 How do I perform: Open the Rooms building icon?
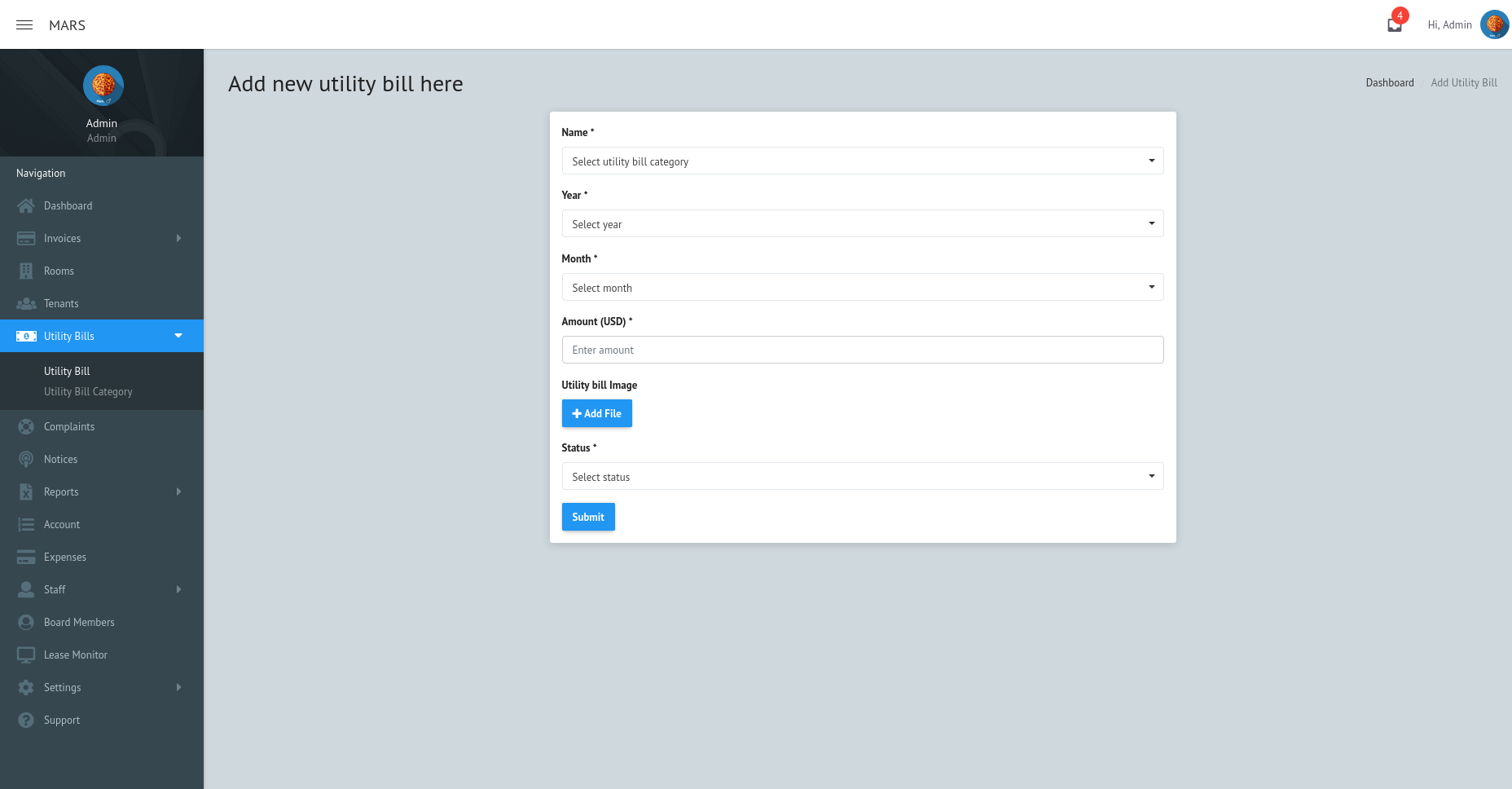point(26,271)
